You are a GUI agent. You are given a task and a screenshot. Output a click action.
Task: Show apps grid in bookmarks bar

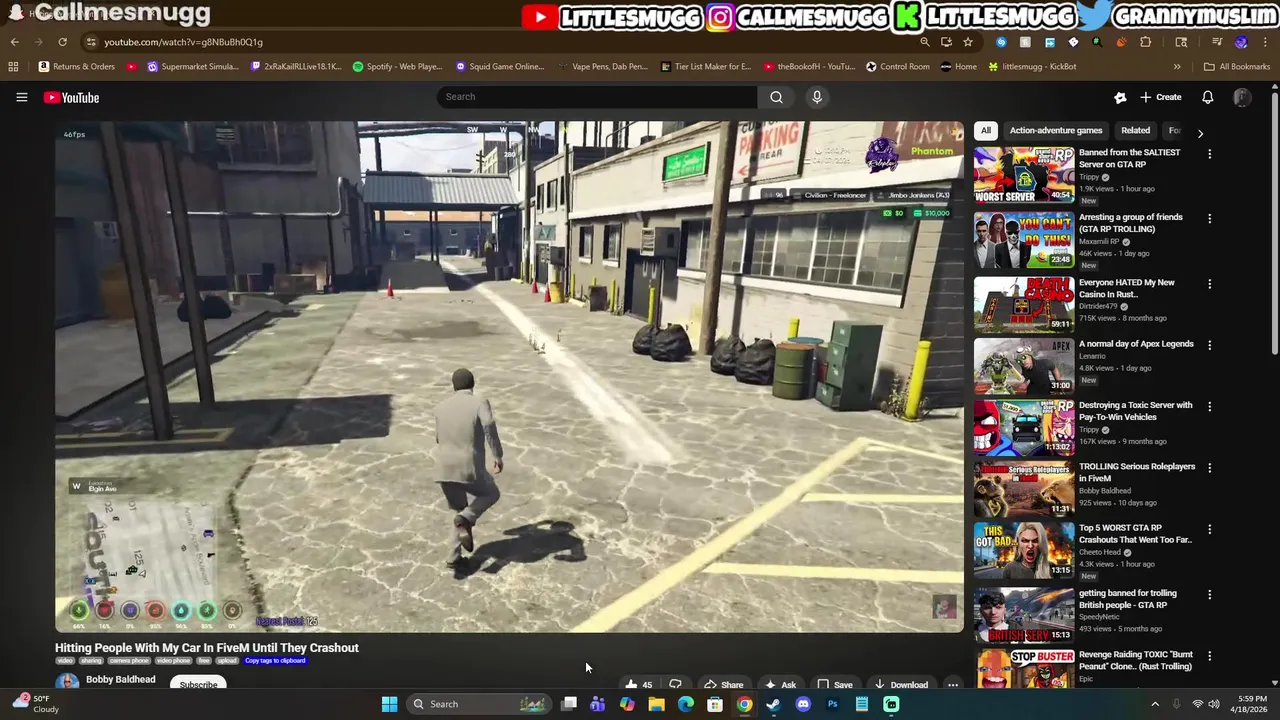click(x=13, y=67)
